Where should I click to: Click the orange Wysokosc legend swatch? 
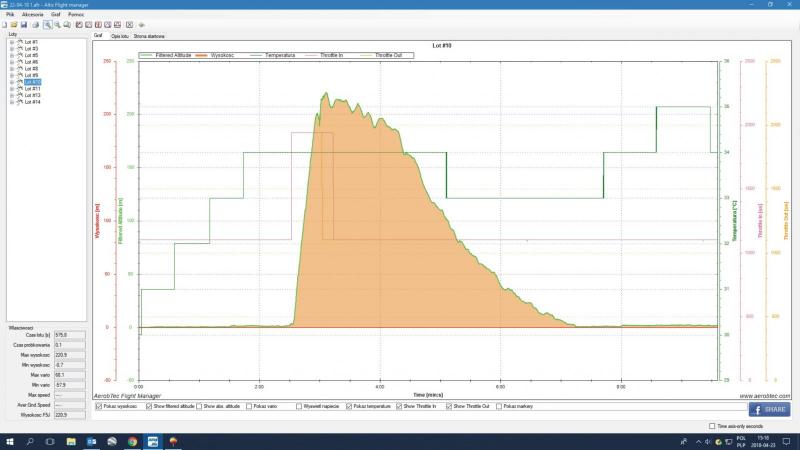click(200, 55)
